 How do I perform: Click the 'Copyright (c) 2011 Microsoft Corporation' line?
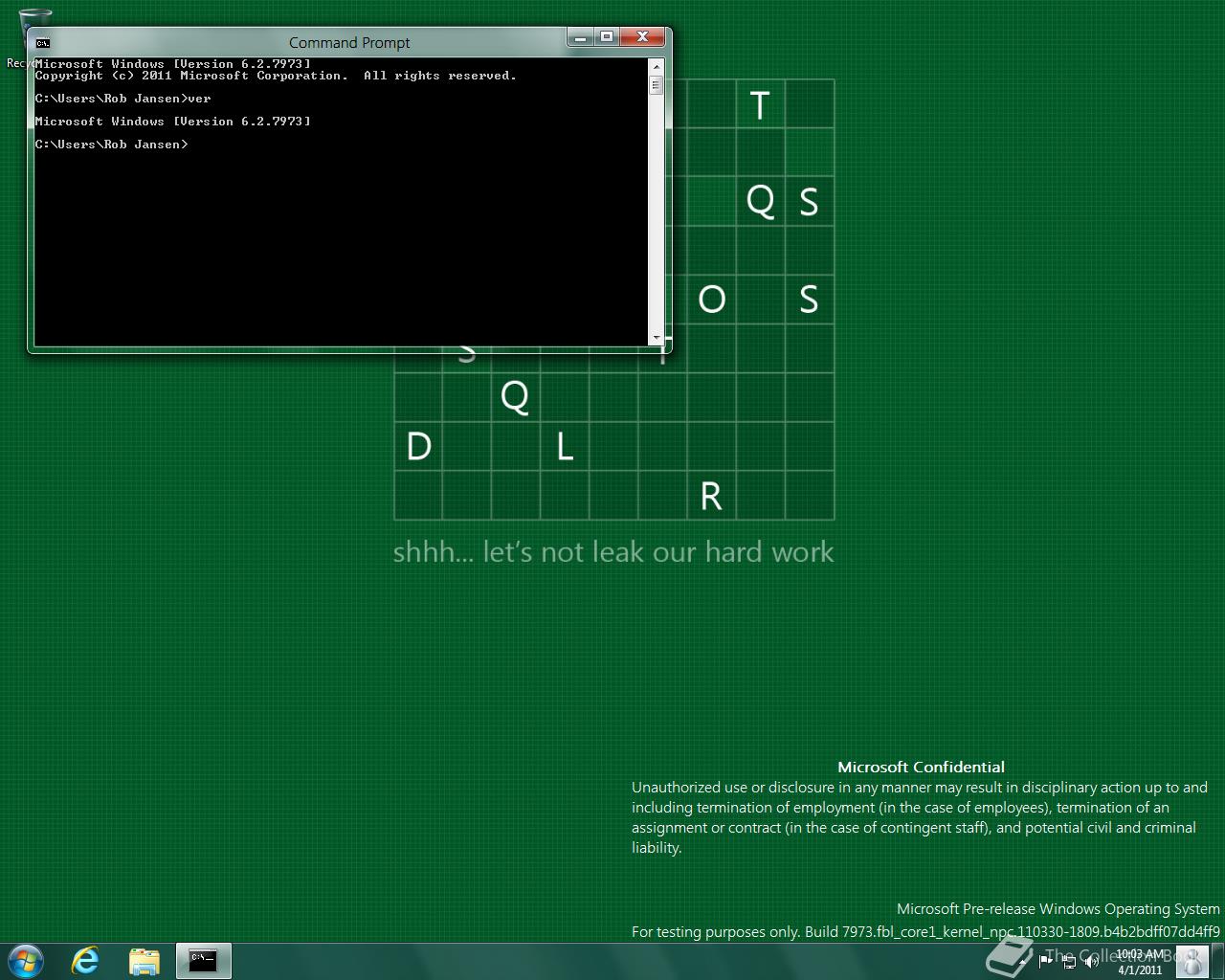point(276,76)
